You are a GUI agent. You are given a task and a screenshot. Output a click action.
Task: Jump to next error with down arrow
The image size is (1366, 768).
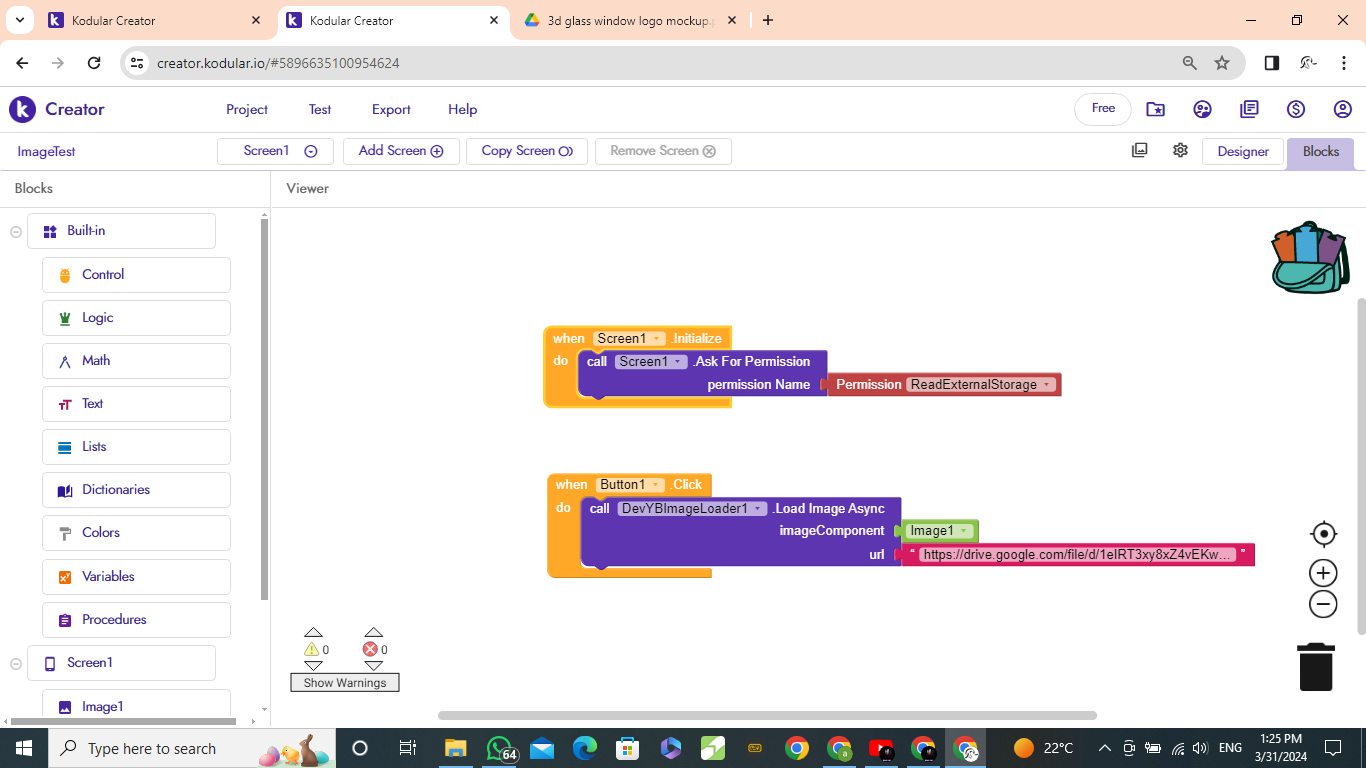tap(373, 666)
